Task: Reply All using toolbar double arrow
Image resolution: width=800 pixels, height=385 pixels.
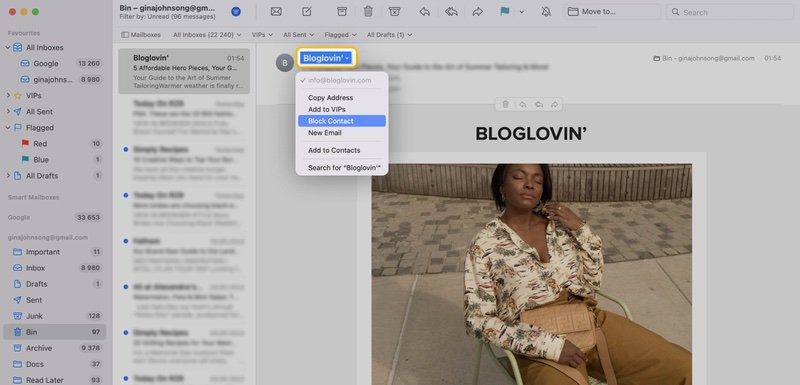Action: tap(451, 11)
